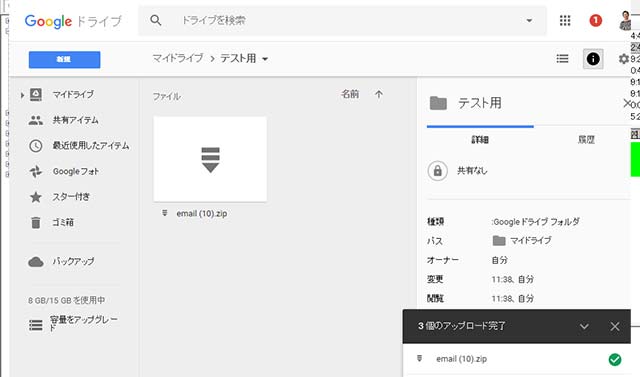This screenshot has width=640, height=377.
Task: Click the green upload success checkmark
Action: coord(615,359)
